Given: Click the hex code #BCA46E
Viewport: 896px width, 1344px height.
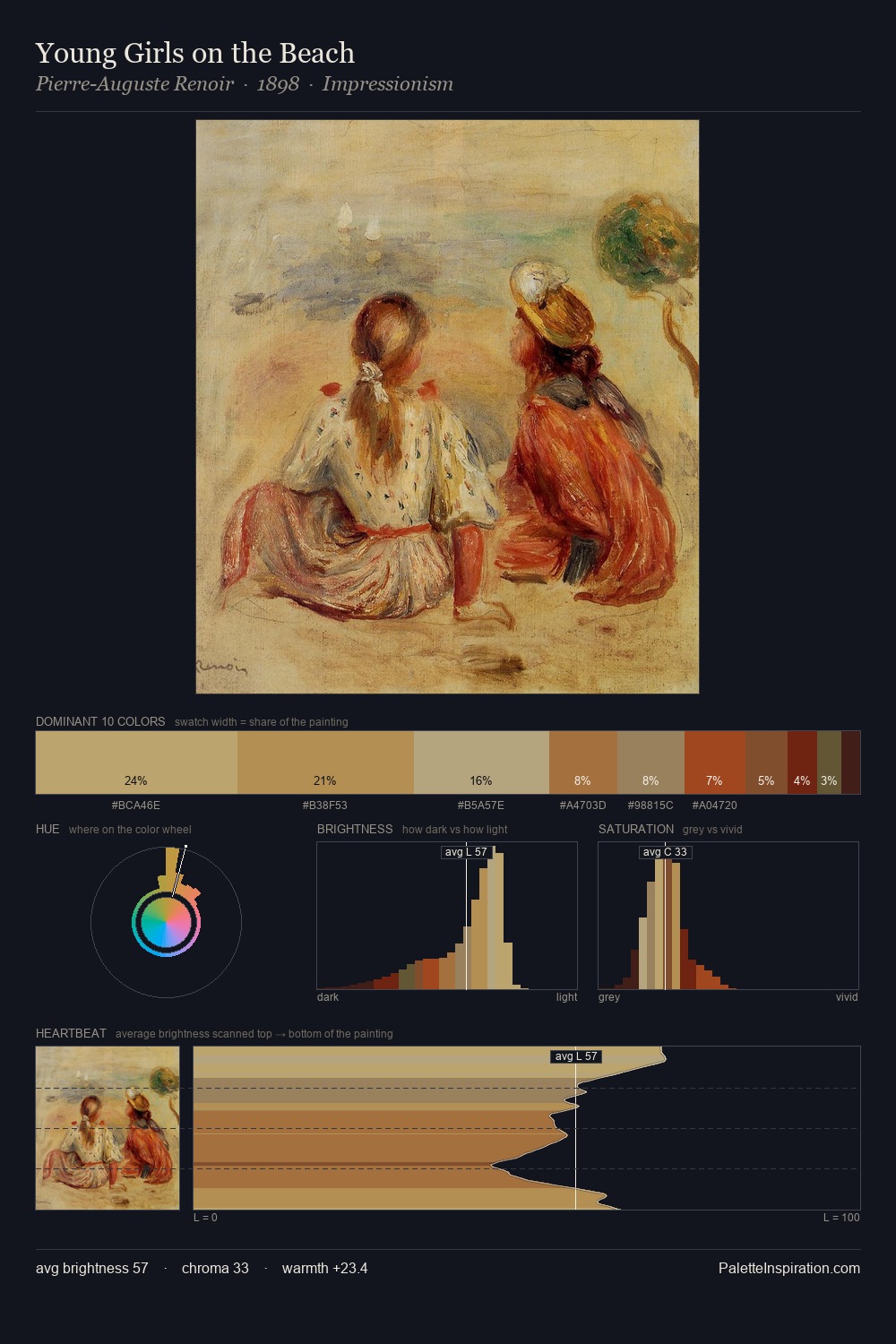Looking at the screenshot, I should pos(136,806).
